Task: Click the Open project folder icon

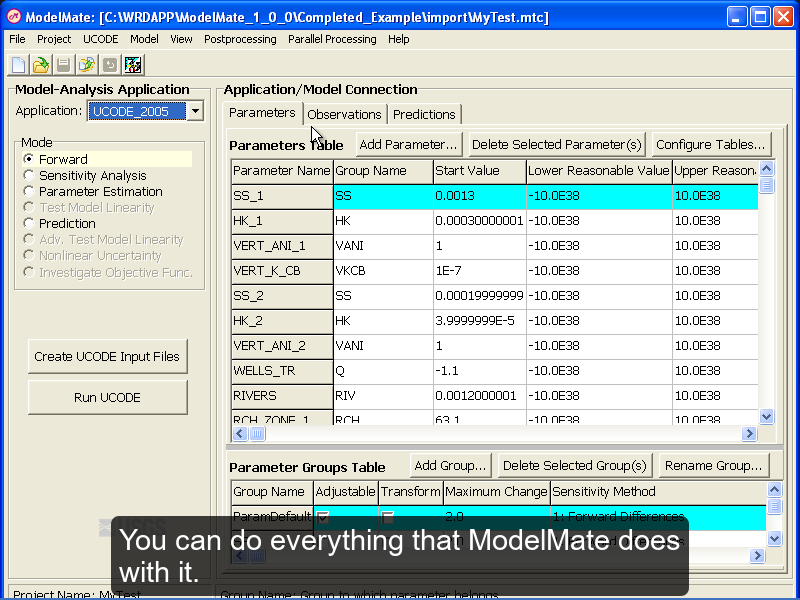Action: point(41,65)
